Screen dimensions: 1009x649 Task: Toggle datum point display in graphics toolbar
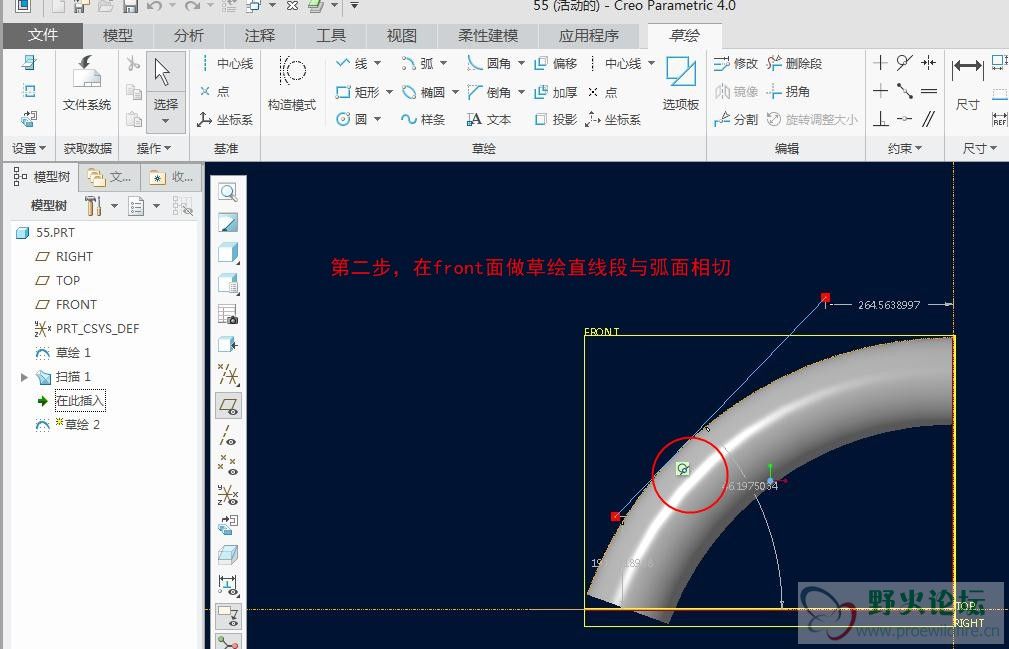coord(228,465)
